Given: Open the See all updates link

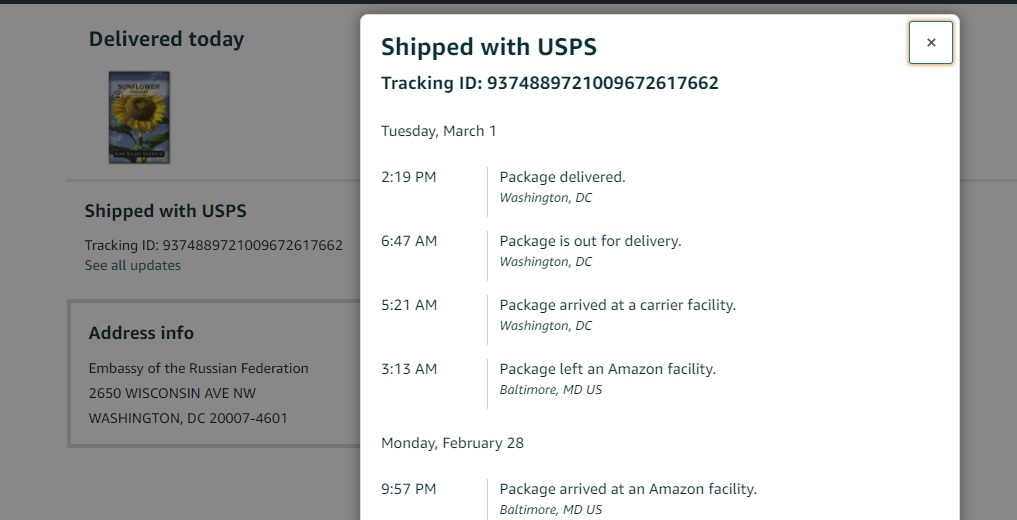Looking at the screenshot, I should tap(133, 266).
